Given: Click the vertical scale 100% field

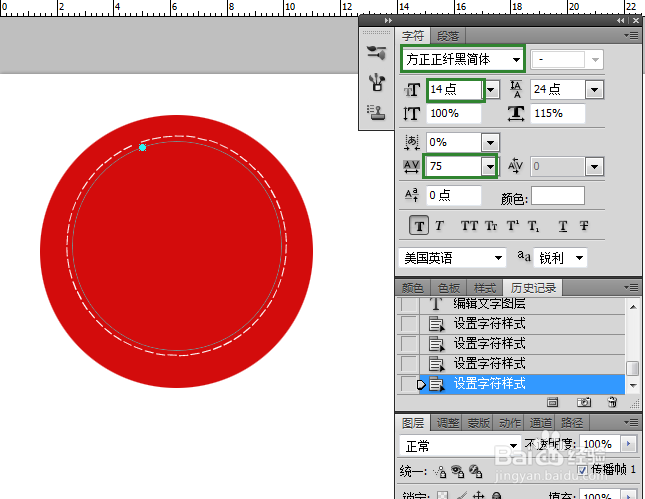Looking at the screenshot, I should tap(454, 114).
